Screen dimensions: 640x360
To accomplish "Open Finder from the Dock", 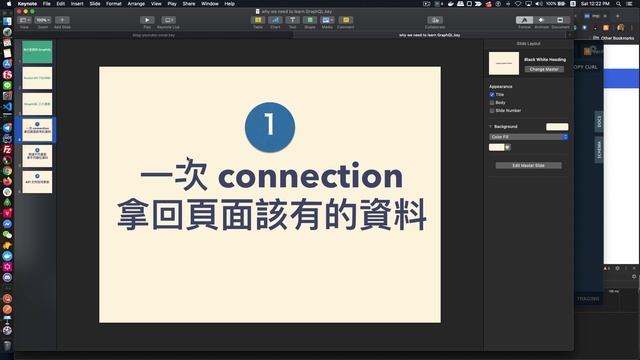I will tap(7, 21).
